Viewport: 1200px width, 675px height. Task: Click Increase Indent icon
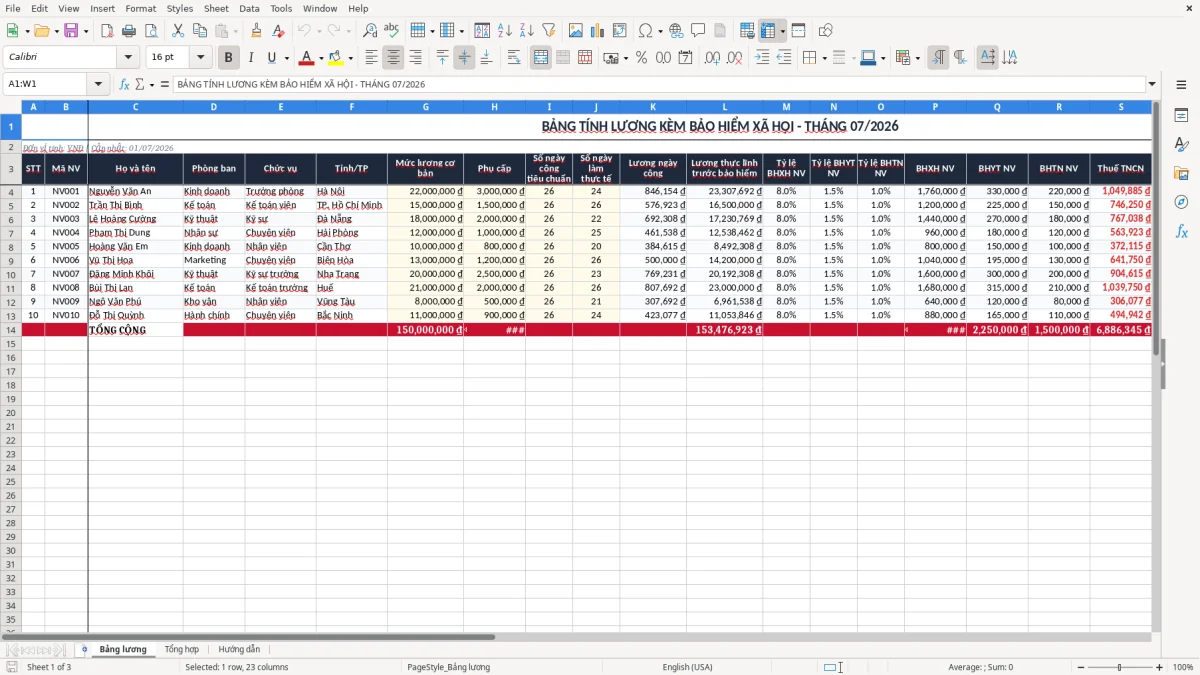pyautogui.click(x=762, y=58)
